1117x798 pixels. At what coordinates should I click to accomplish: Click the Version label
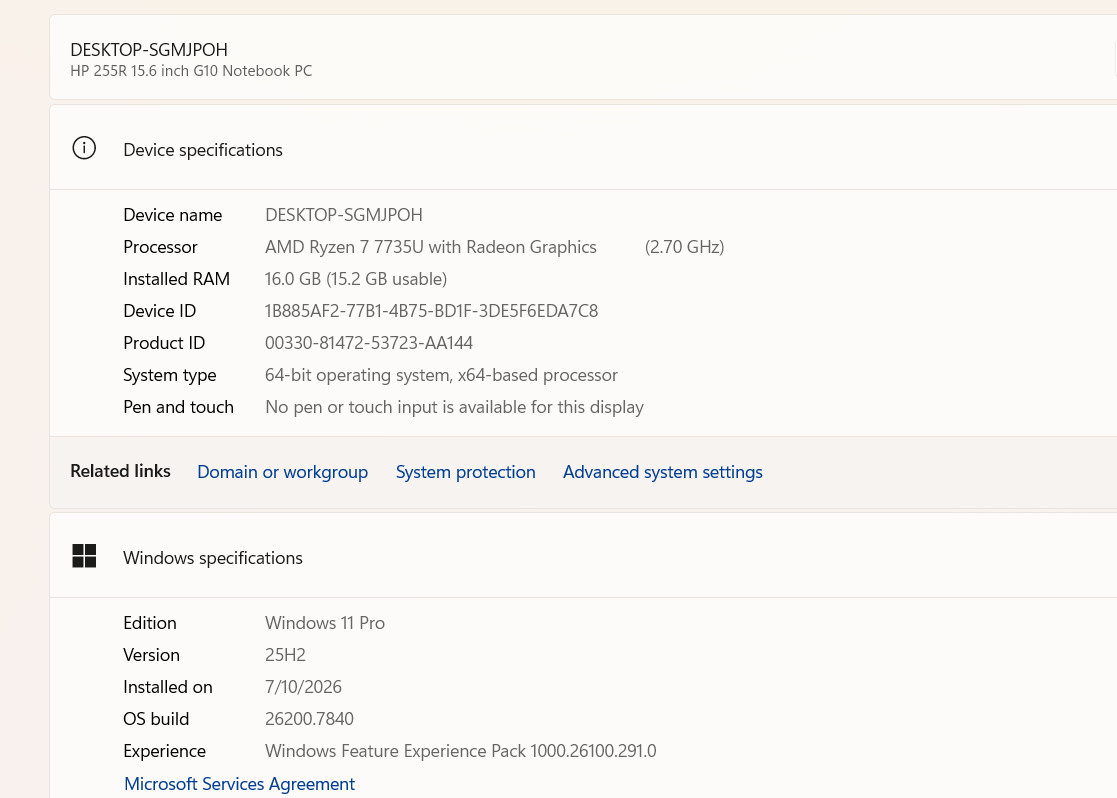coord(151,655)
